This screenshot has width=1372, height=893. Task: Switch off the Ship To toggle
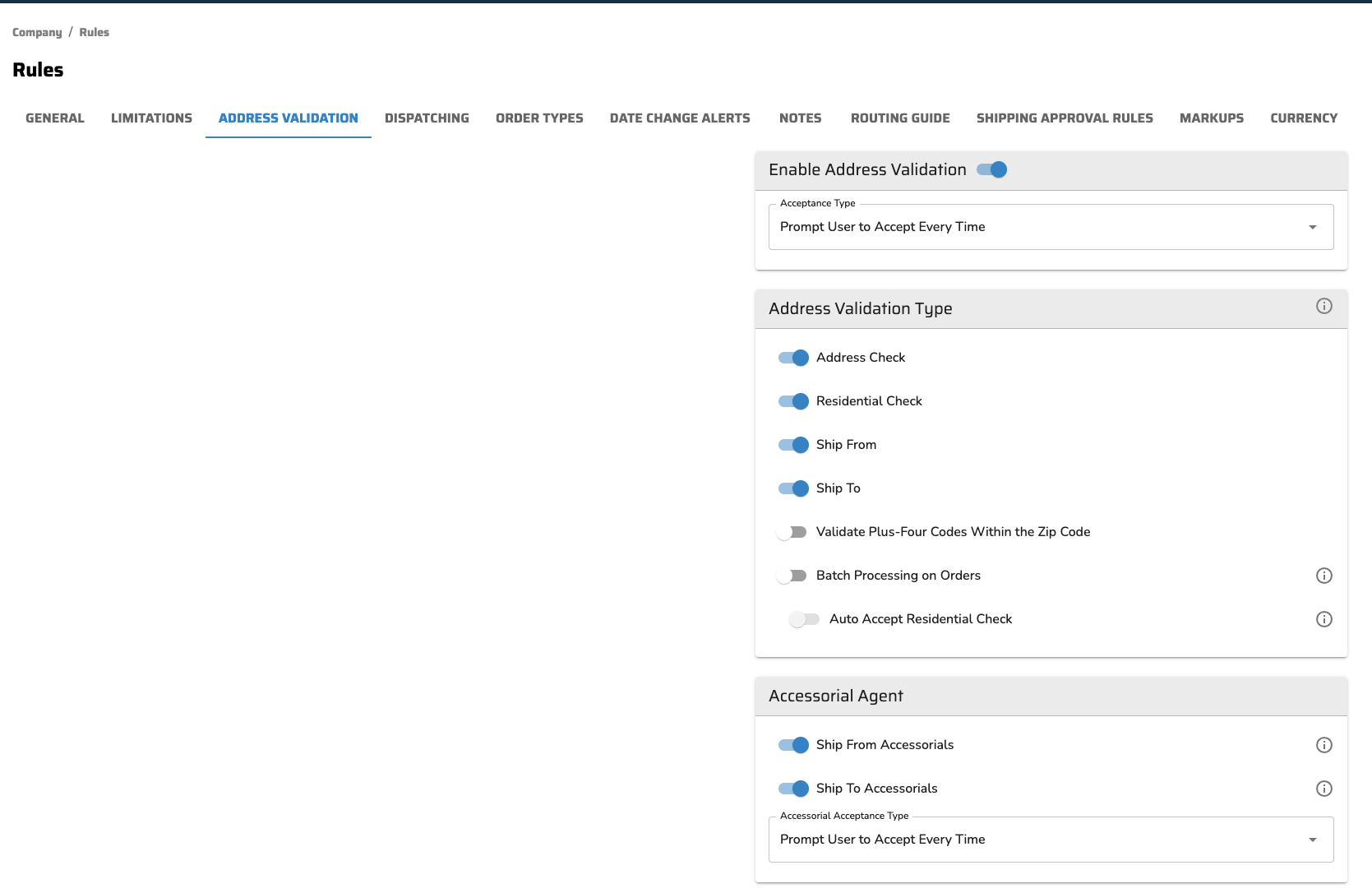(x=793, y=488)
